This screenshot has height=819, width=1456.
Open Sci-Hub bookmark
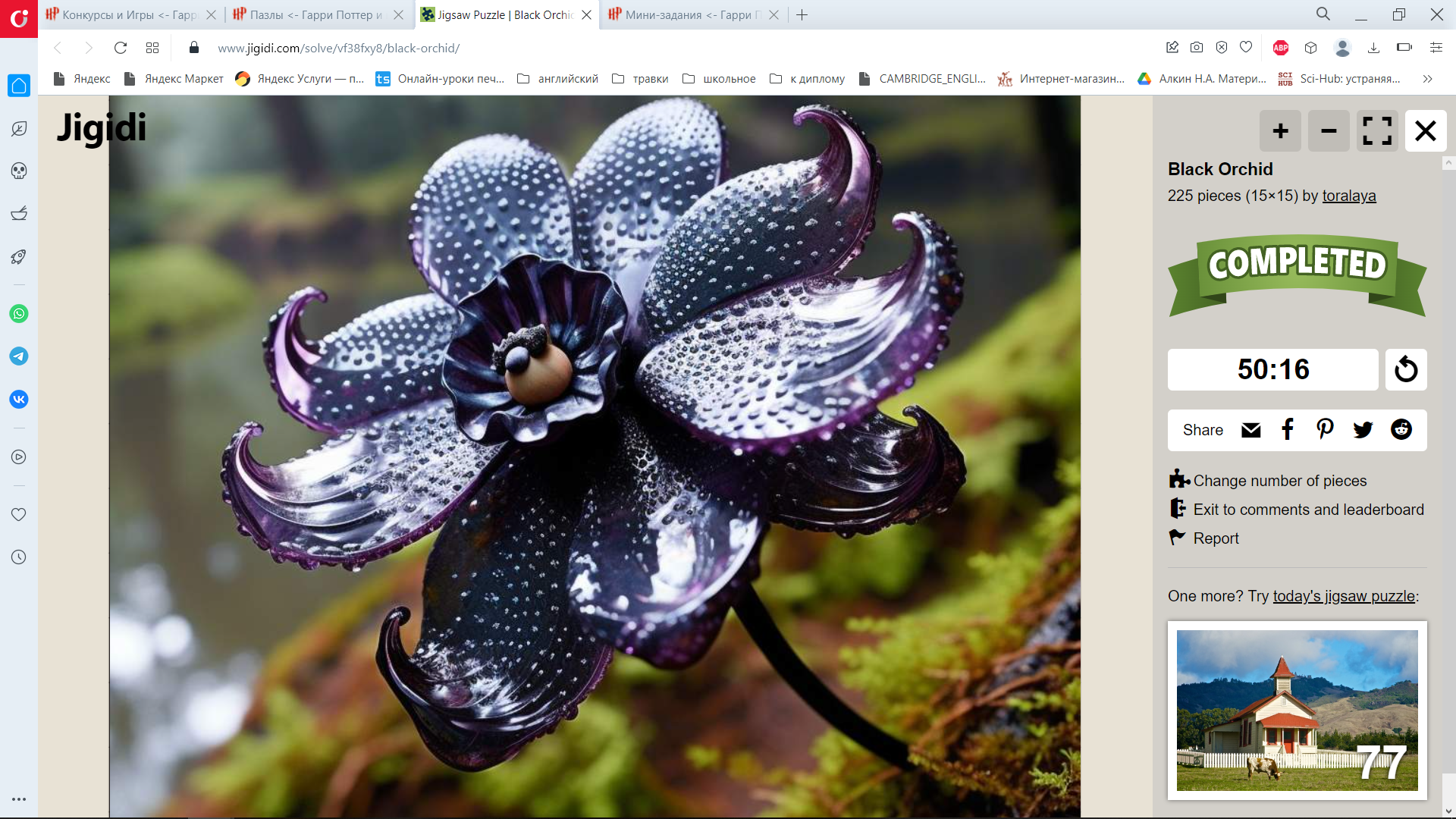(x=1339, y=79)
